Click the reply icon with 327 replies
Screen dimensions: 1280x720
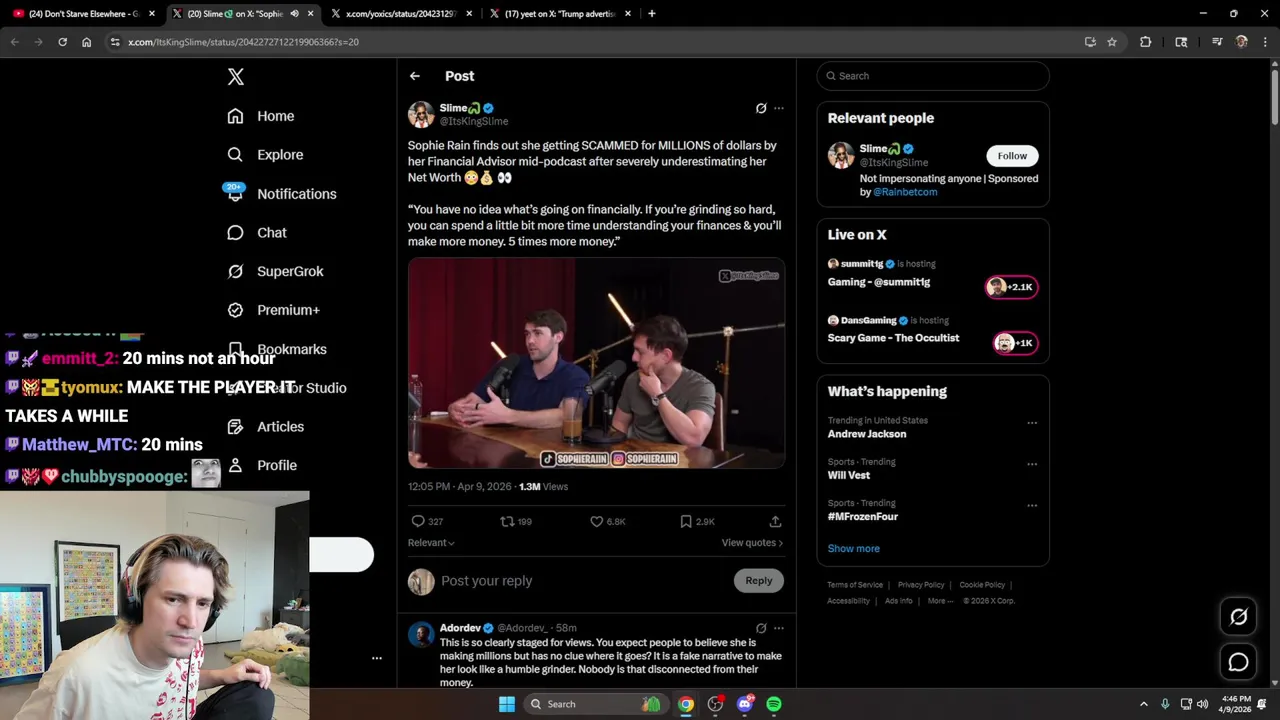(418, 521)
